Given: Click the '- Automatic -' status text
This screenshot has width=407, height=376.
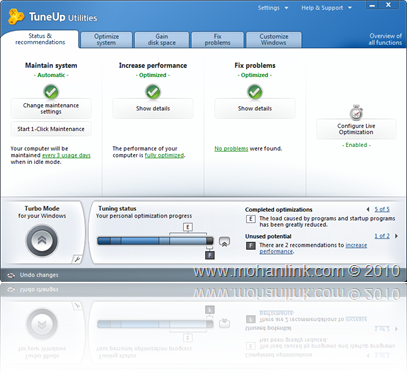Looking at the screenshot, I should click(51, 75).
